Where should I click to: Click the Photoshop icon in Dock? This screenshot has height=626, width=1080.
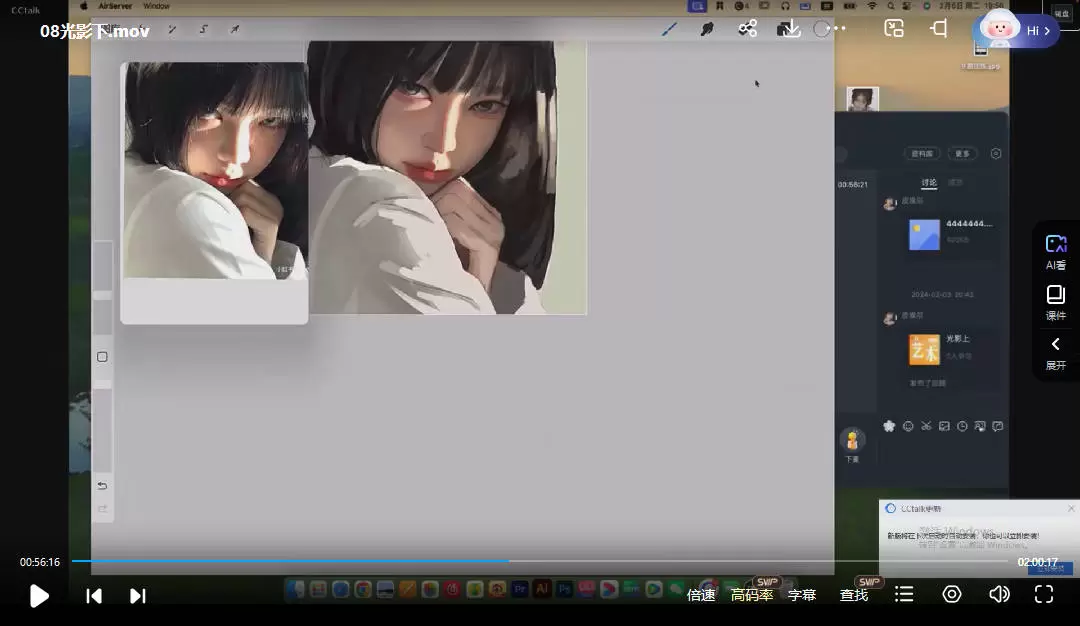565,589
